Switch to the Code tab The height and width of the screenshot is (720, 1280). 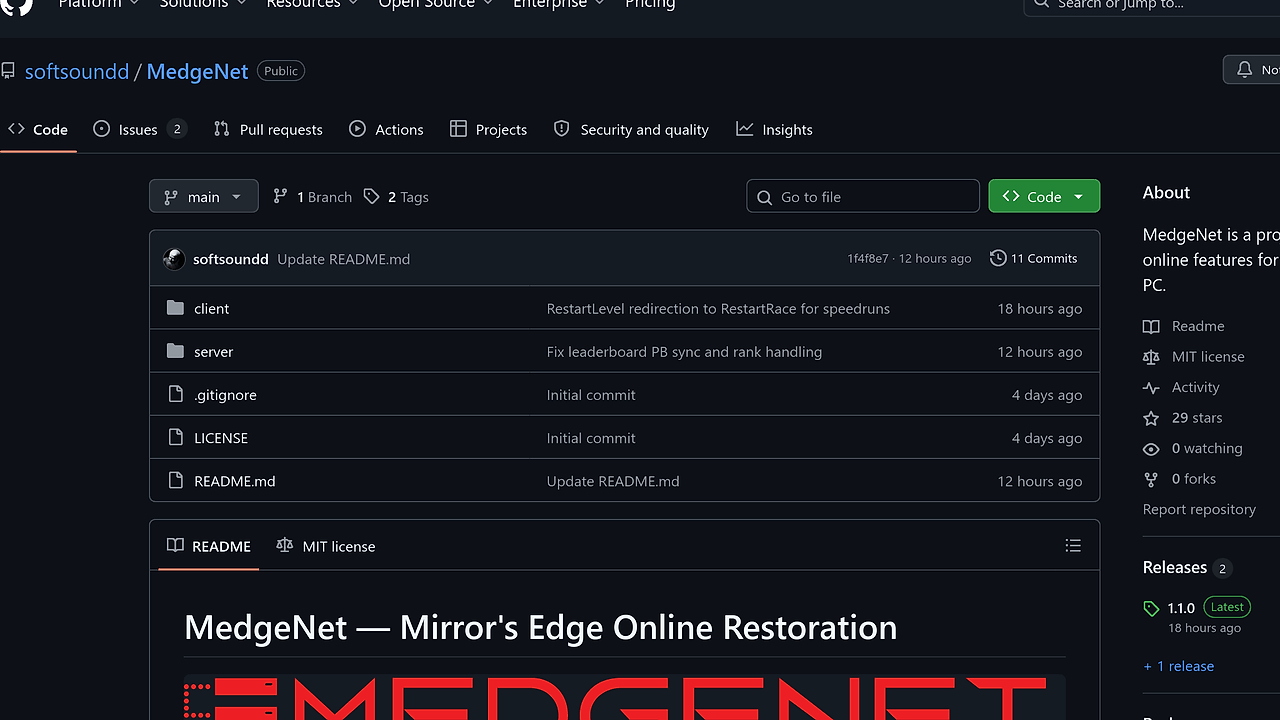(x=38, y=129)
